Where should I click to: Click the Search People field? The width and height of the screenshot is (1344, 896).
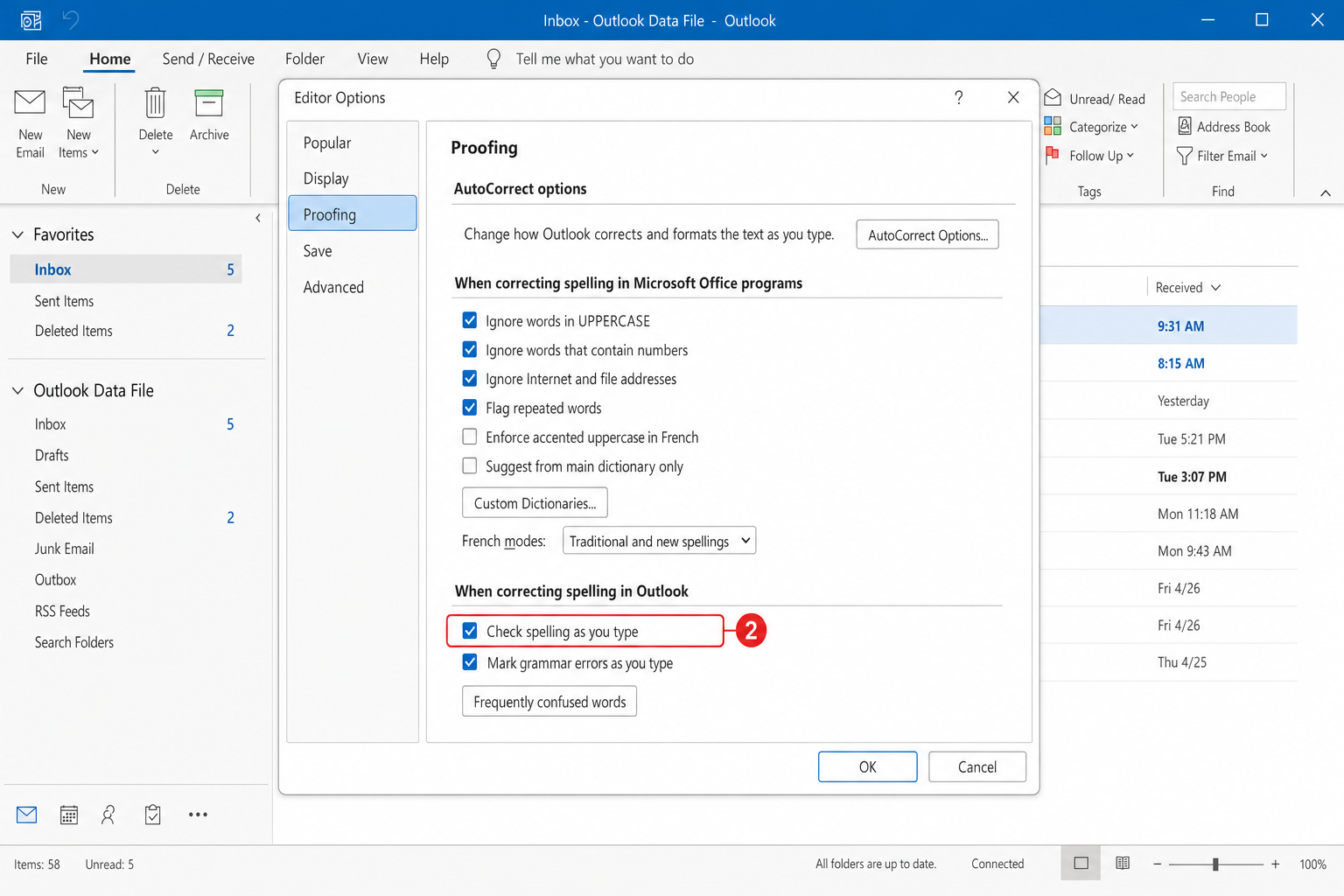click(x=1229, y=96)
